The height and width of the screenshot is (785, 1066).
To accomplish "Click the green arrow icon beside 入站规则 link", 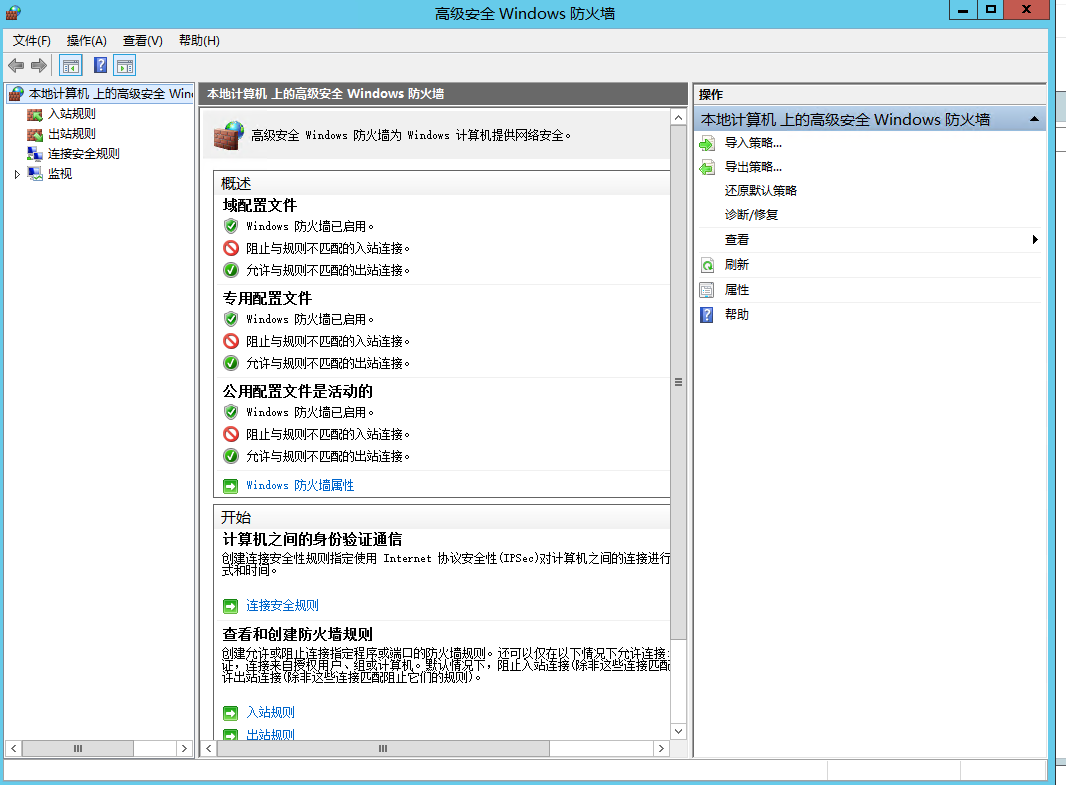I will (x=230, y=713).
